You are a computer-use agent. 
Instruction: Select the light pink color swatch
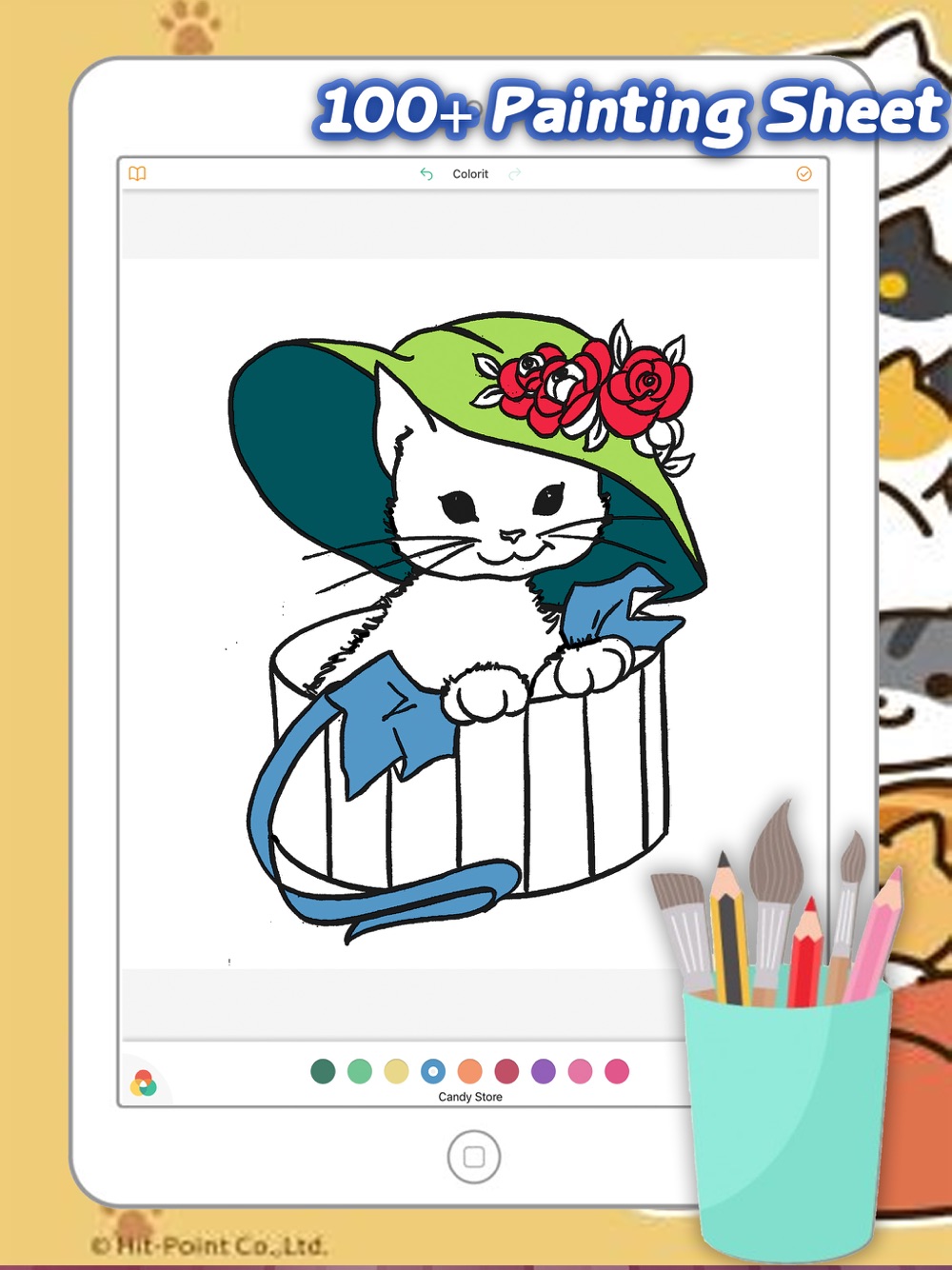coord(580,1071)
